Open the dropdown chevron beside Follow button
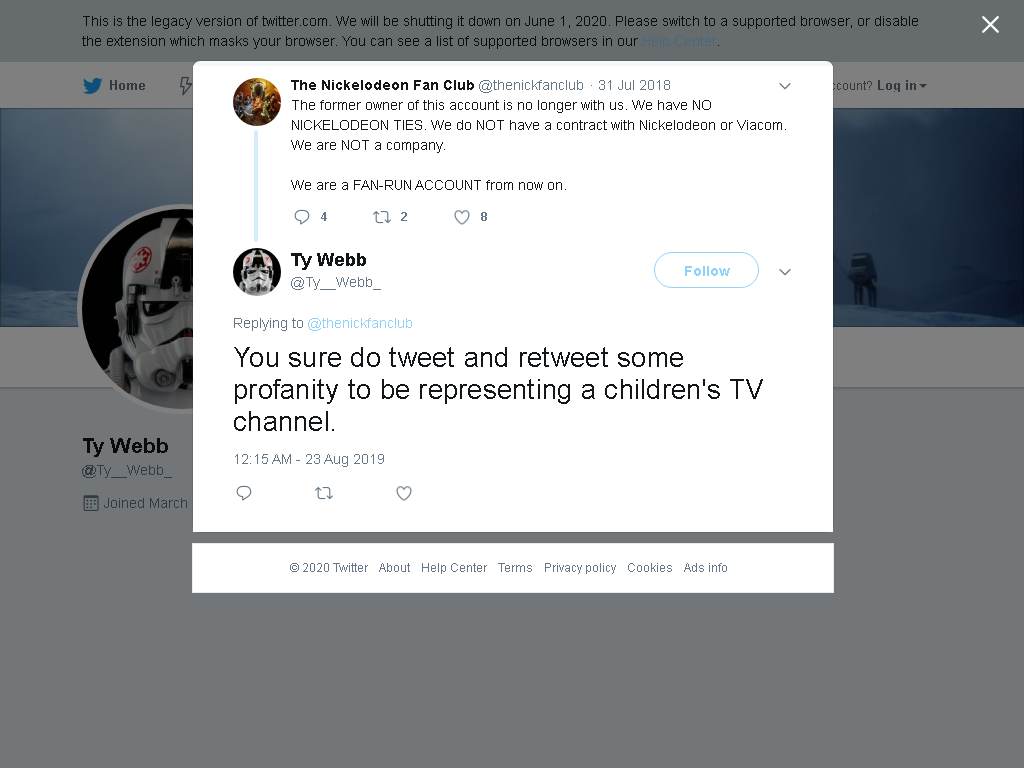 [785, 272]
